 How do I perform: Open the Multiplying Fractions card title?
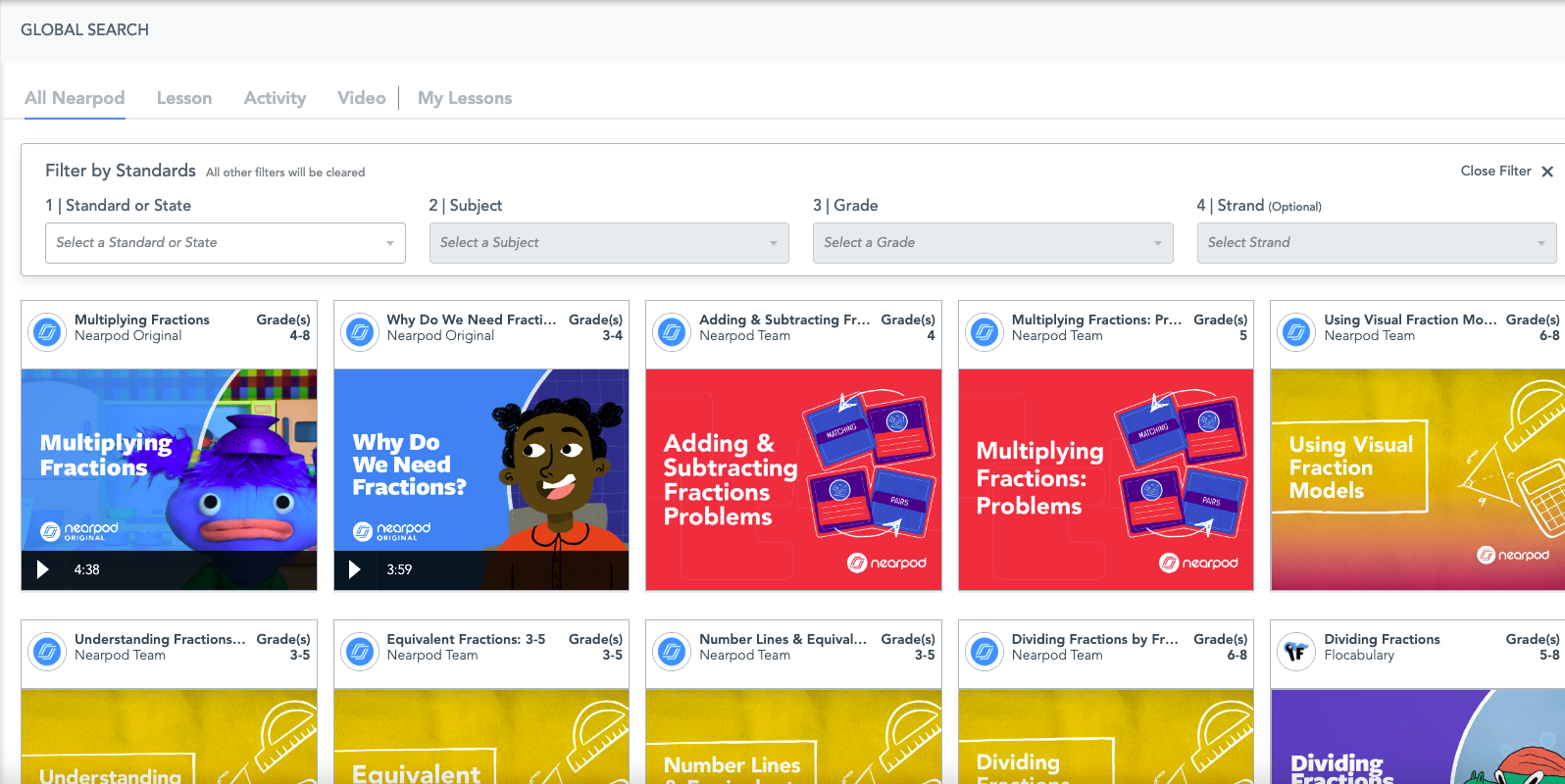pos(142,319)
